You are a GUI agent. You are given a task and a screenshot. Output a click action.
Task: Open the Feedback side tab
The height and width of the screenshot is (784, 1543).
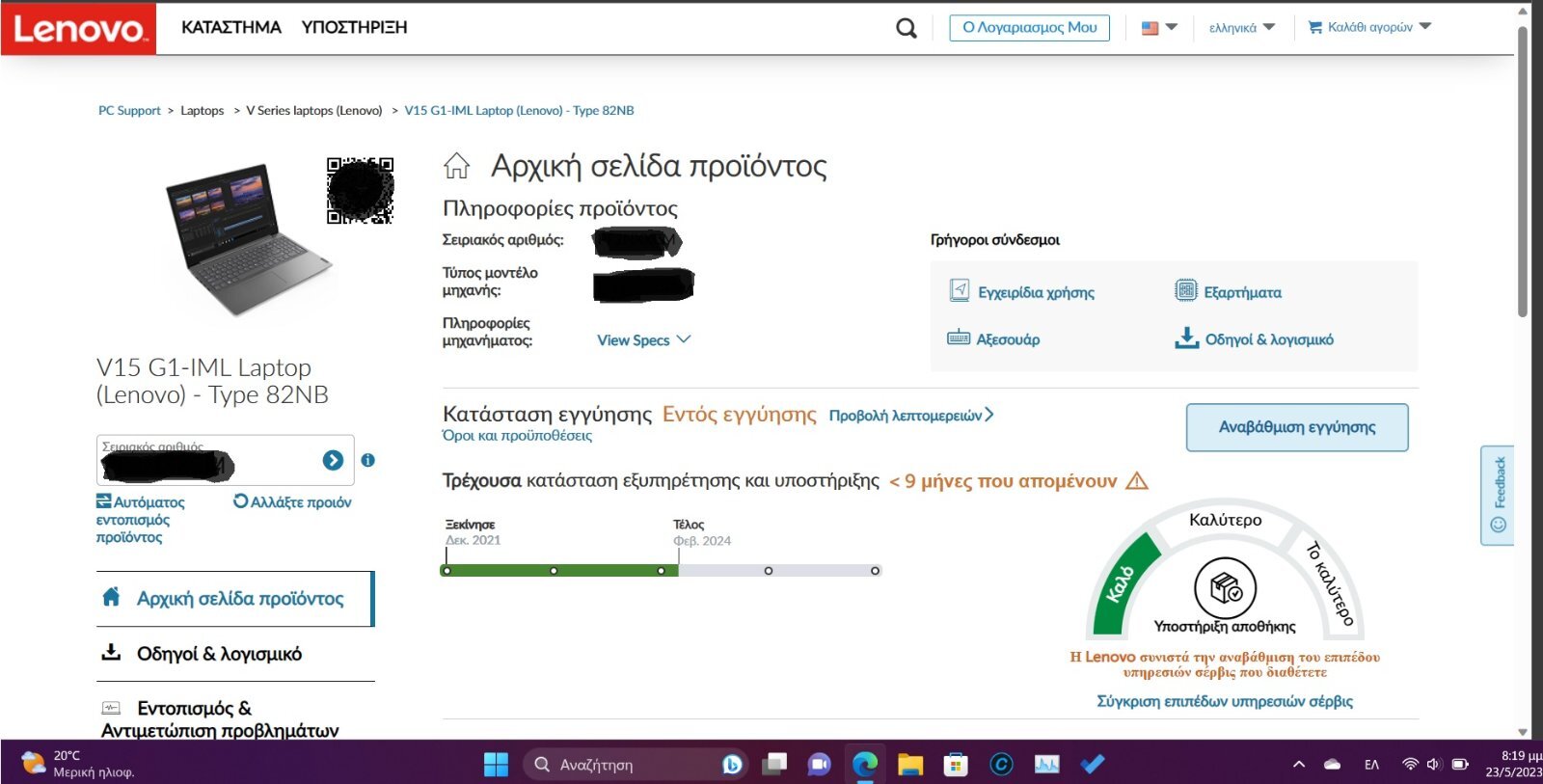[1498, 495]
